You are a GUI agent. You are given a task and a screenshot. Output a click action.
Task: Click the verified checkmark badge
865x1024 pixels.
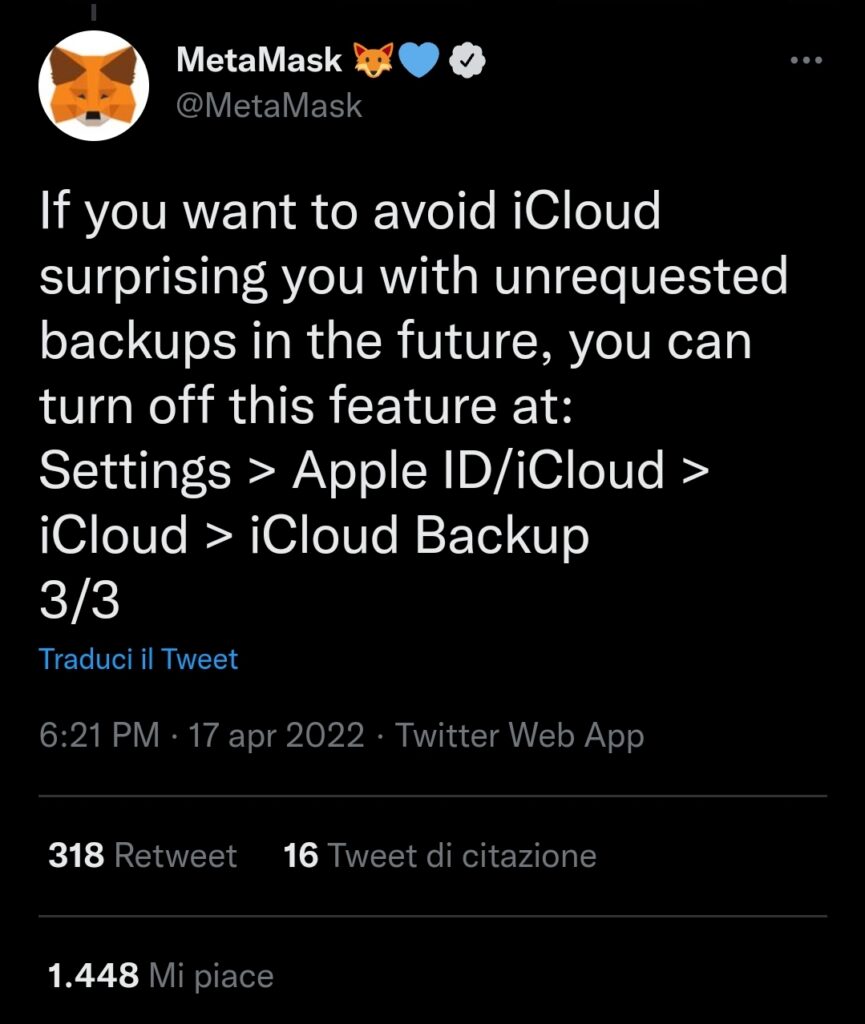click(x=466, y=61)
